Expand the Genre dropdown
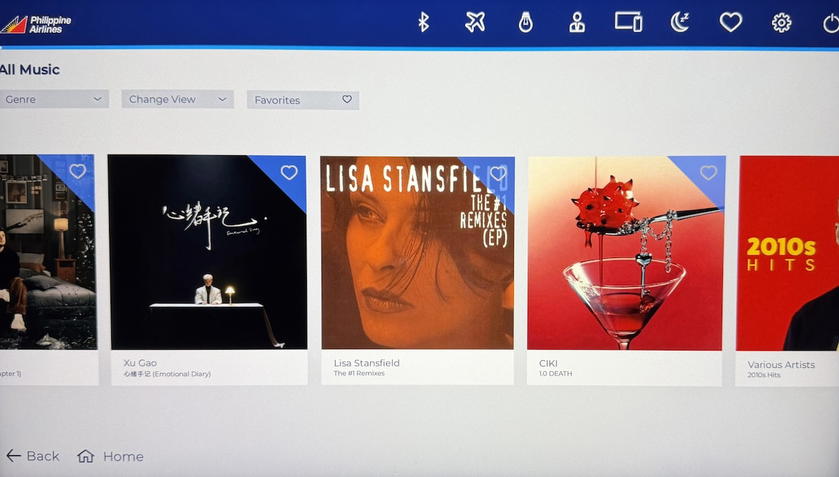This screenshot has width=839, height=477. coord(54,99)
